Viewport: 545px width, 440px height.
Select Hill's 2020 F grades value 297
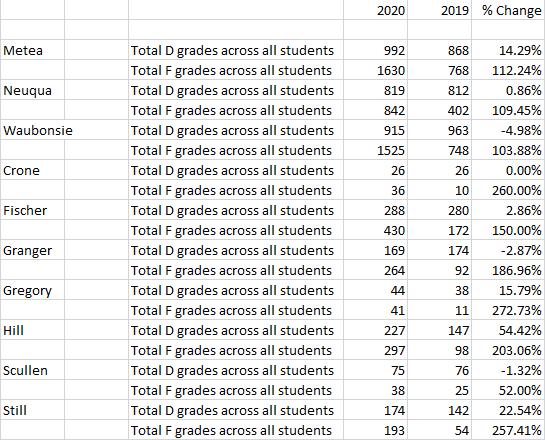pyautogui.click(x=375, y=350)
